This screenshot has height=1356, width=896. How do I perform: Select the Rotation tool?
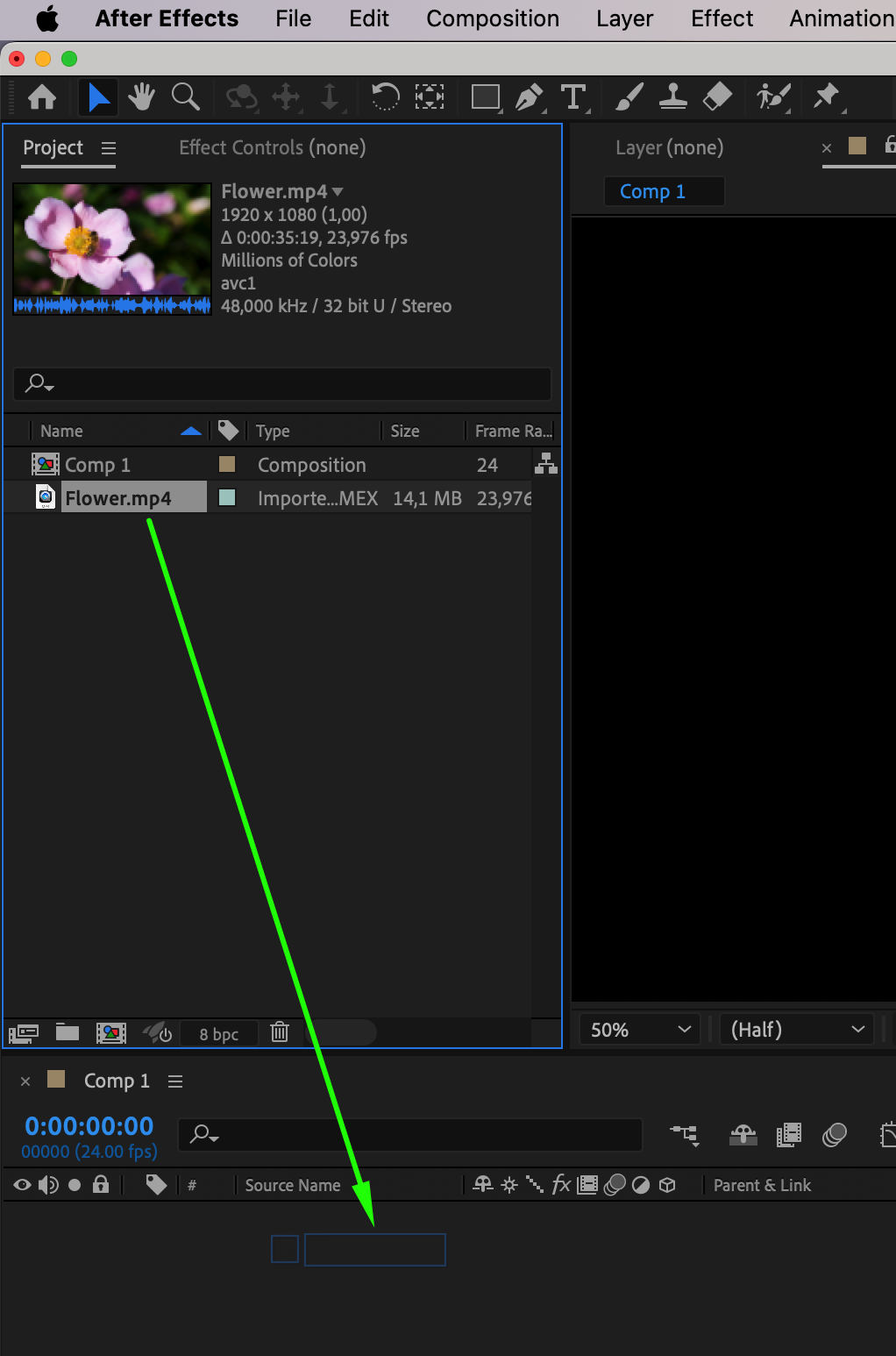(385, 96)
